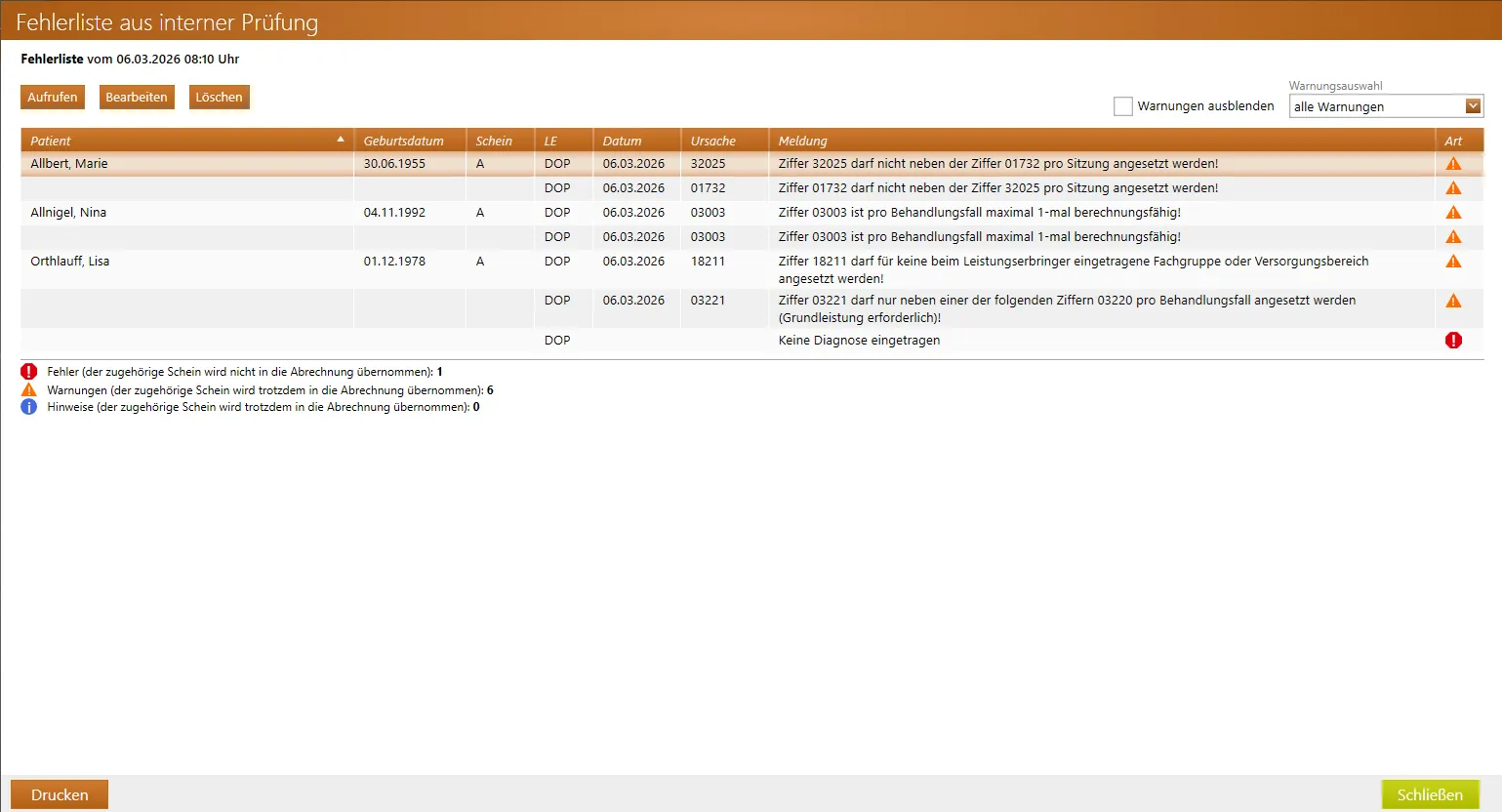Enable the Warnungen ausblenden checkbox
This screenshot has width=1502, height=812.
pyautogui.click(x=1123, y=106)
